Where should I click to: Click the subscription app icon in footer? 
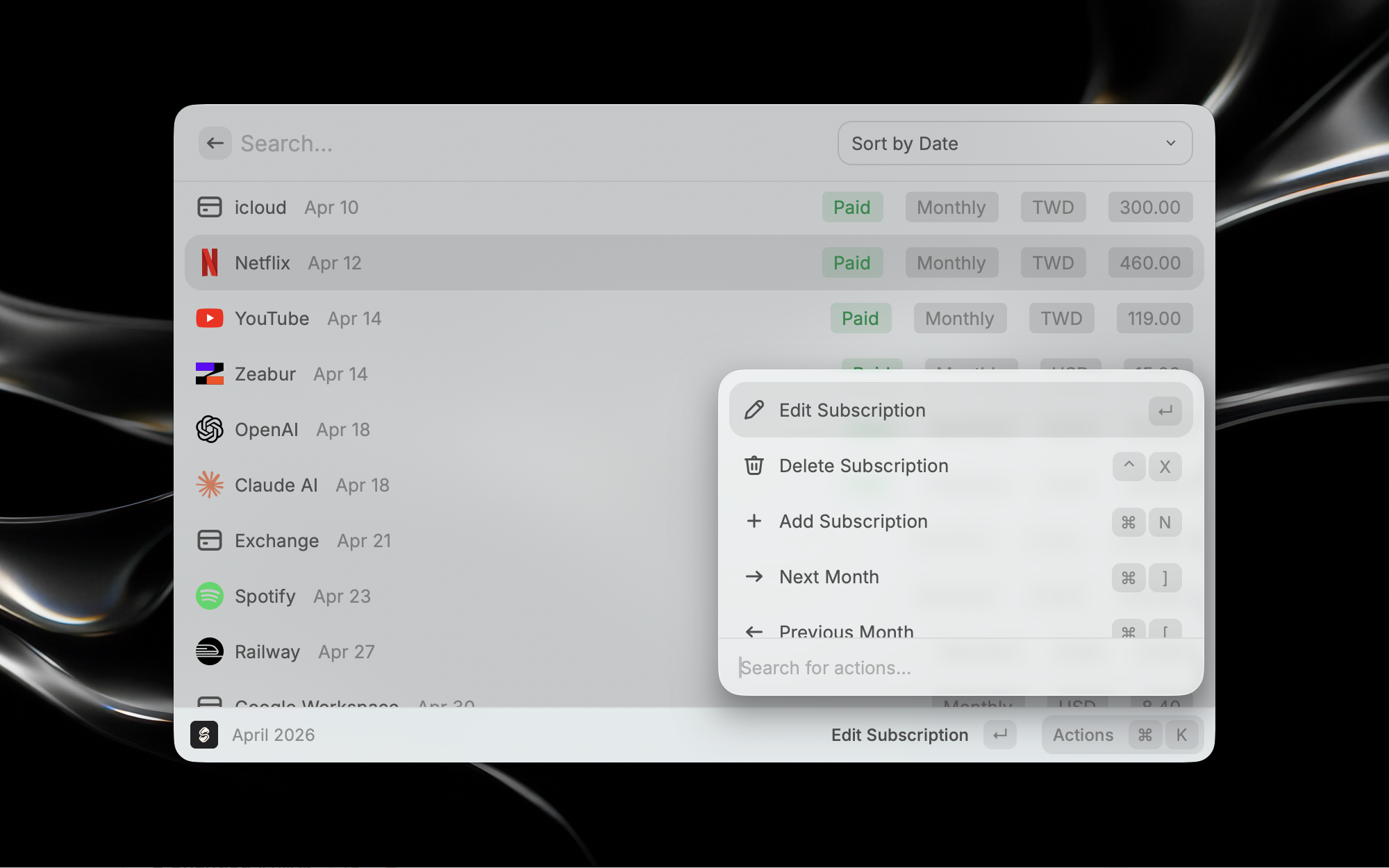coord(204,735)
